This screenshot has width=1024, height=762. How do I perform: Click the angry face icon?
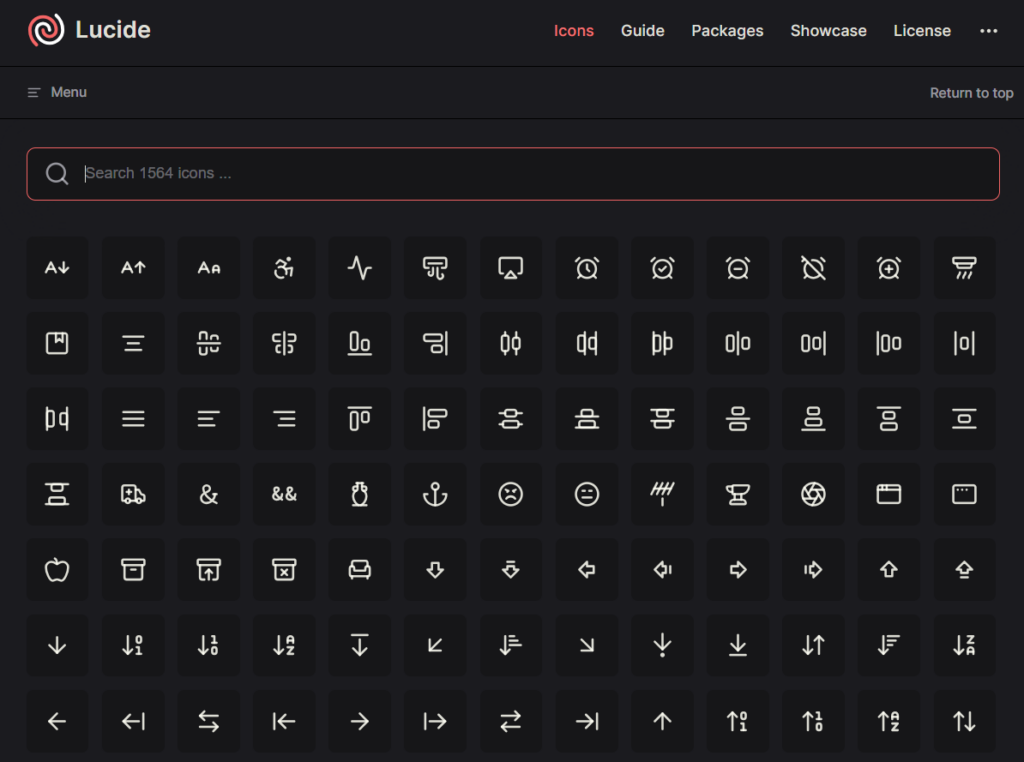coord(511,494)
